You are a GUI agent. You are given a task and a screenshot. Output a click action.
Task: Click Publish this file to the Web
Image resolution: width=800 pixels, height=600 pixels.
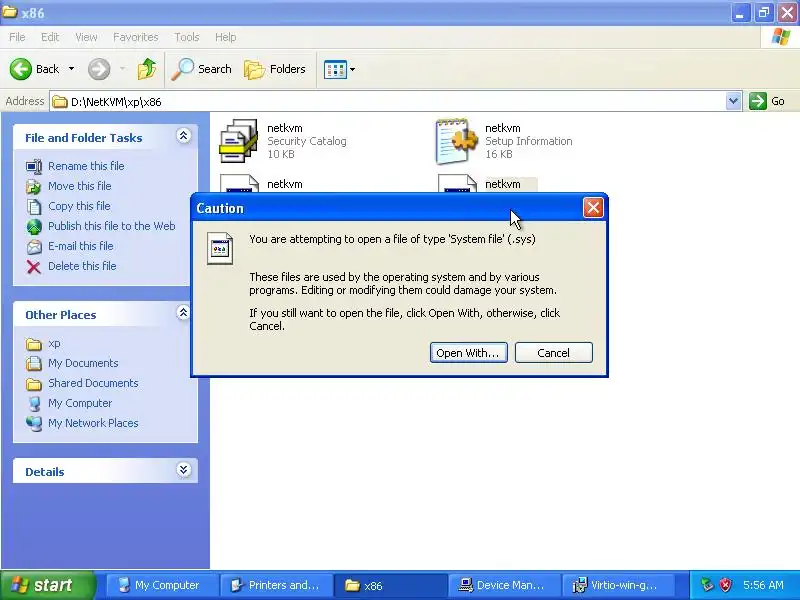pos(112,226)
